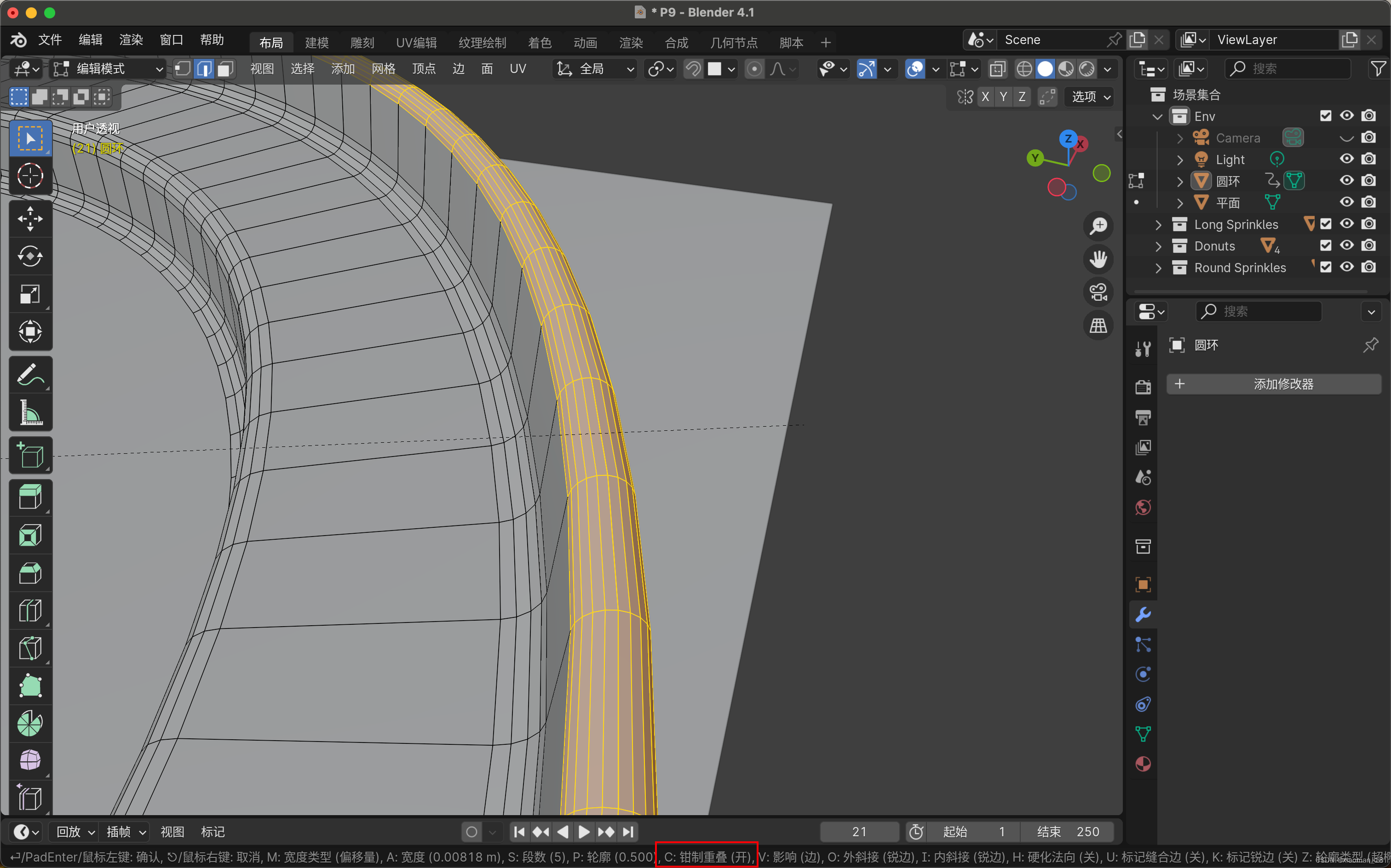Open the Material properties tab

(1142, 764)
